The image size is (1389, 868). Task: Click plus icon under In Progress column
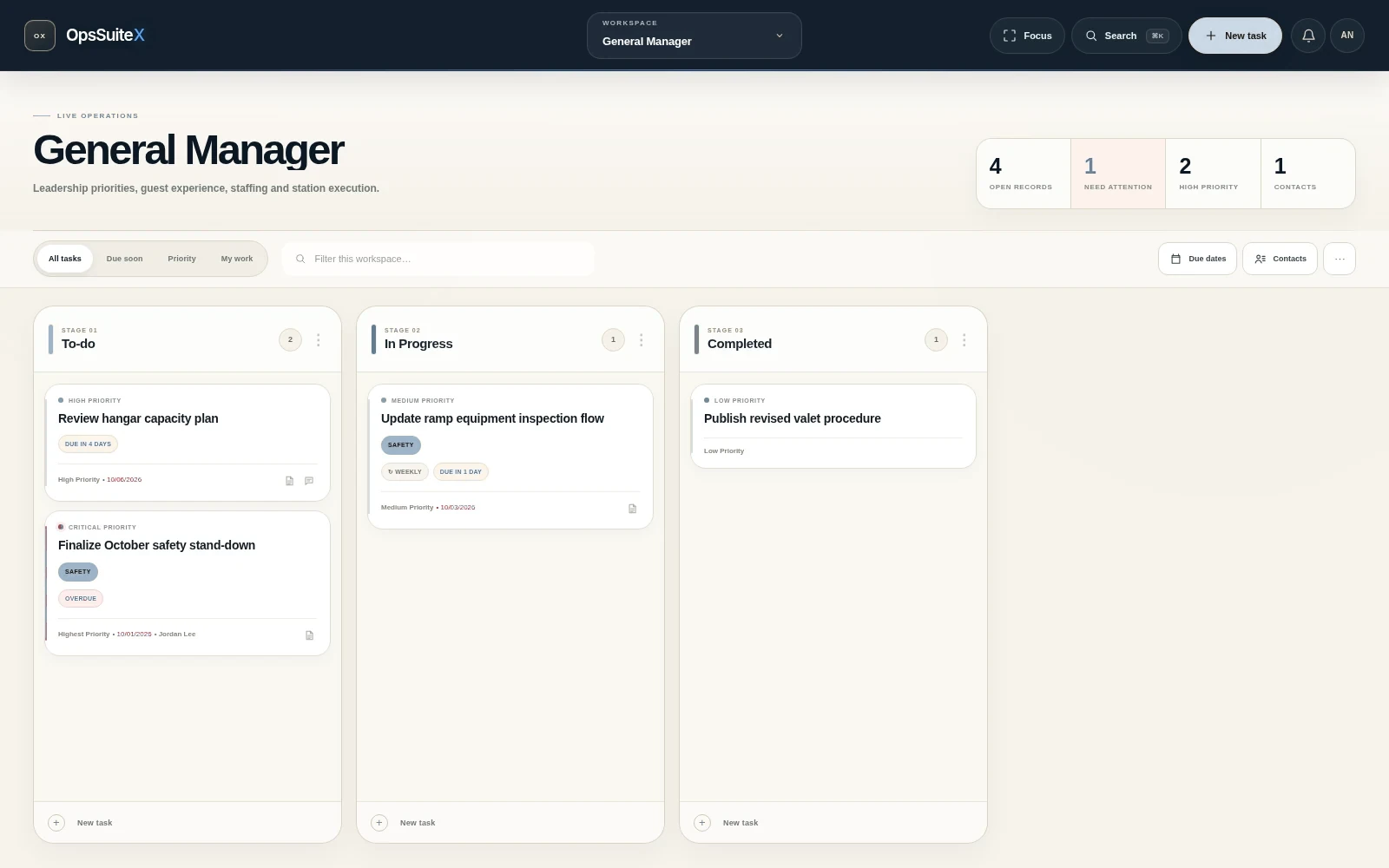(x=379, y=823)
